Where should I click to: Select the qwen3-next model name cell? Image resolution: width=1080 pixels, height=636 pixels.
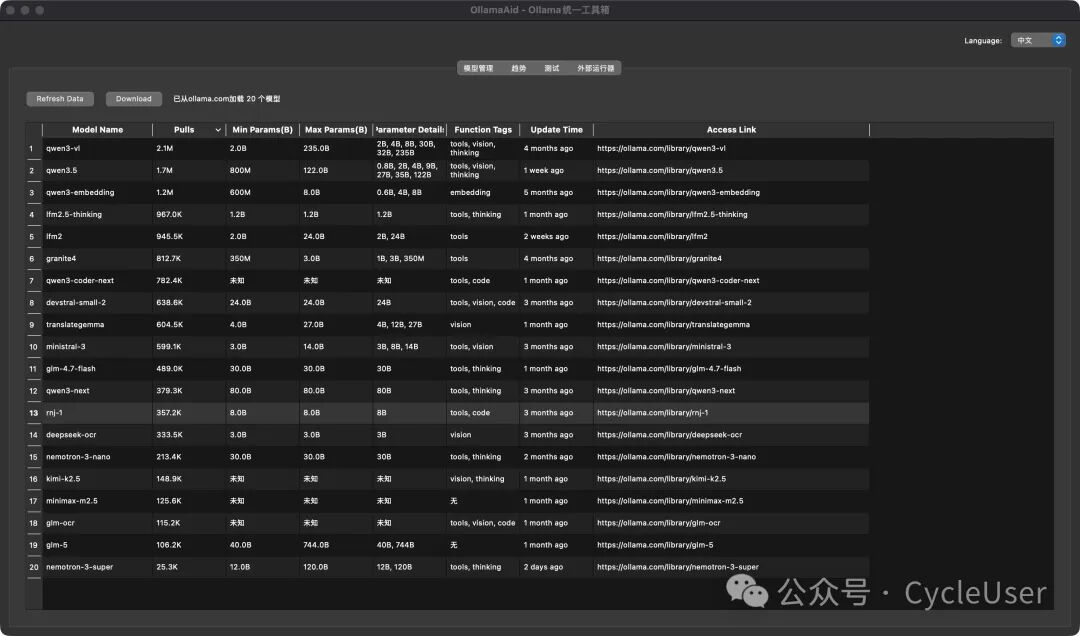click(x=97, y=391)
